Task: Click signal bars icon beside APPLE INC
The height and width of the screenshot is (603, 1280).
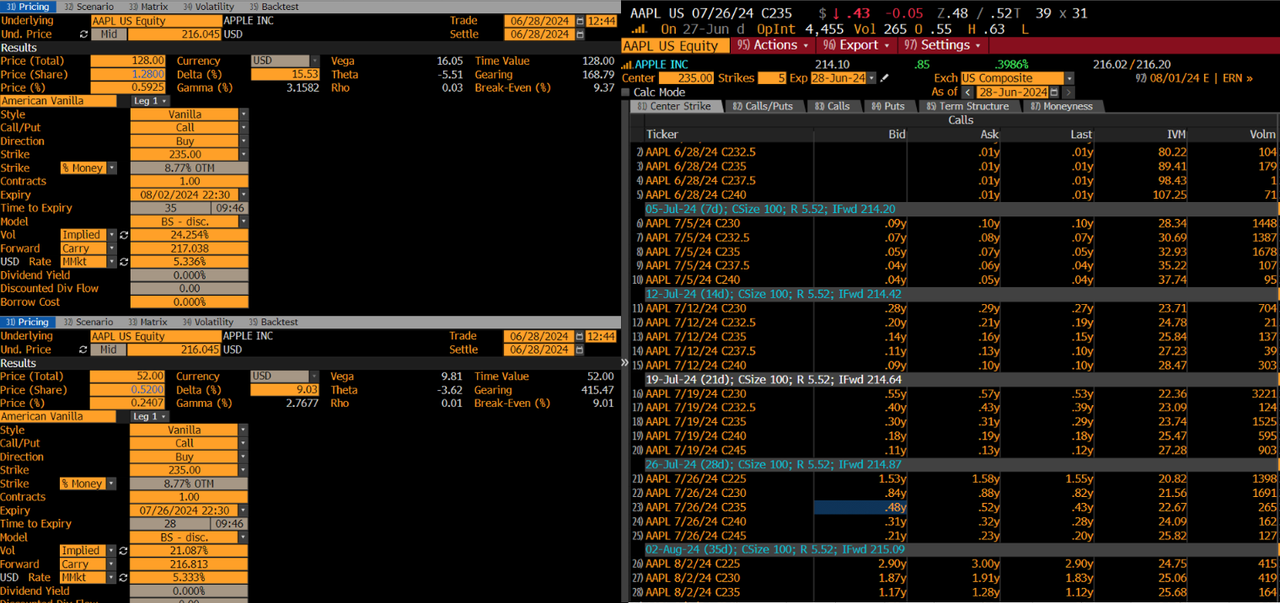Action: coord(629,64)
